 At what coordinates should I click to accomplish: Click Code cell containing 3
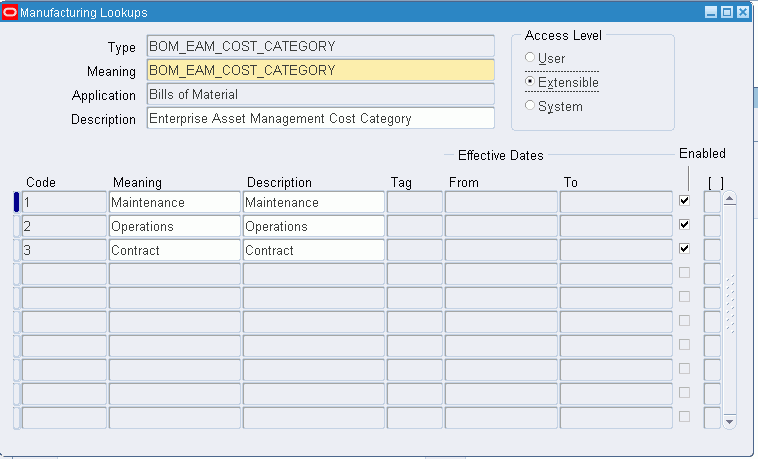coord(64,251)
